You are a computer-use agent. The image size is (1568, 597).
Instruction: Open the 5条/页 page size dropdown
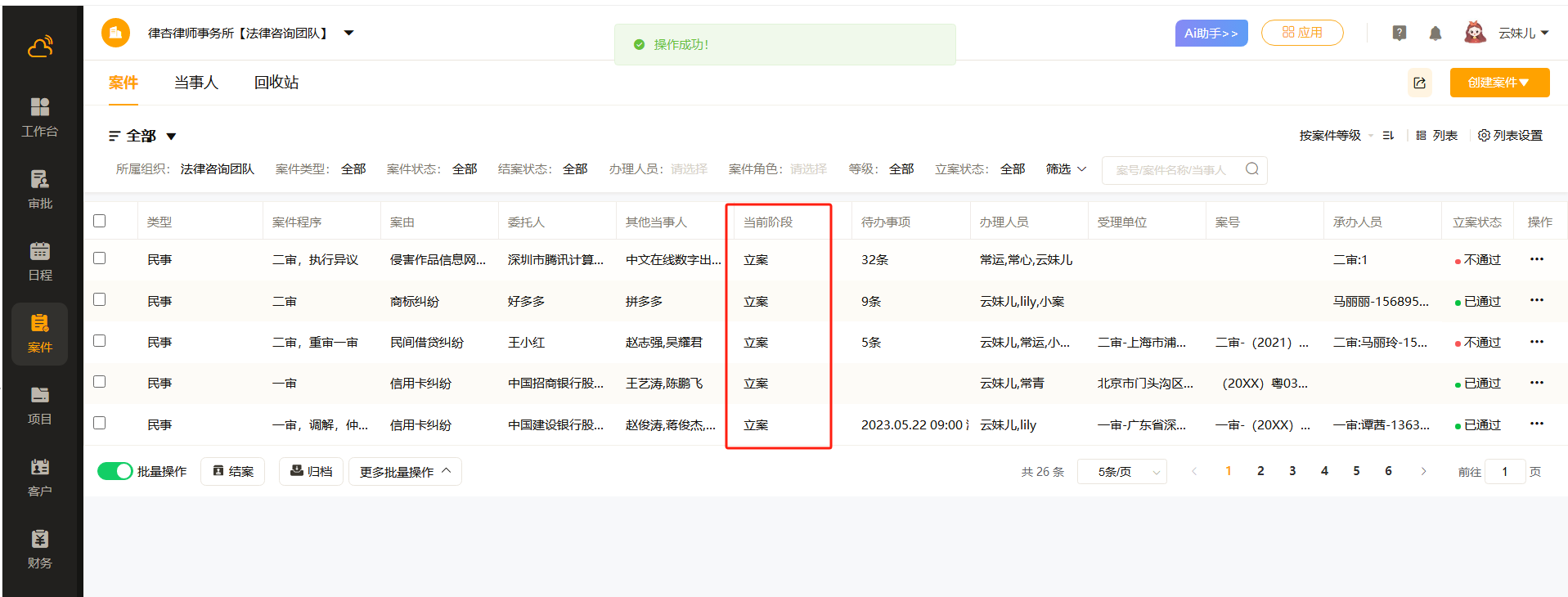[x=1122, y=472]
